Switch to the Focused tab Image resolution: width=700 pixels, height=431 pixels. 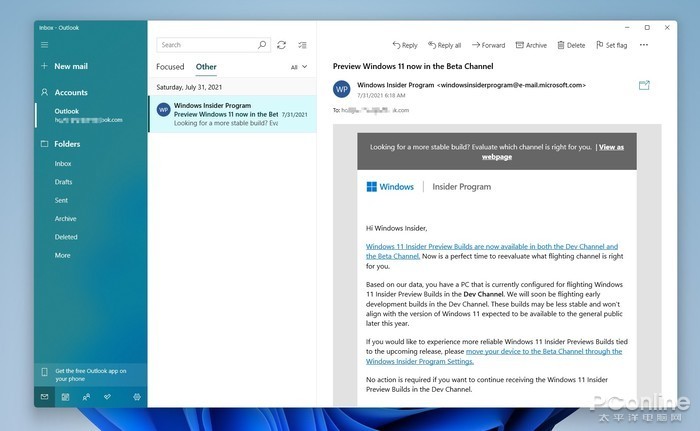click(170, 67)
